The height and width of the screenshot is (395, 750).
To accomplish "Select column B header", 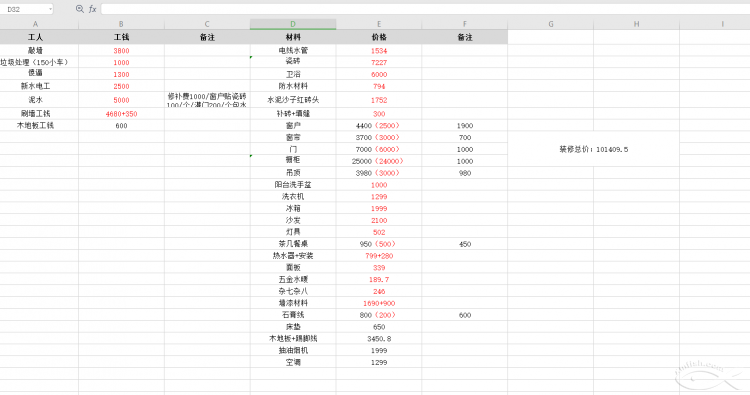I will pyautogui.click(x=121, y=24).
